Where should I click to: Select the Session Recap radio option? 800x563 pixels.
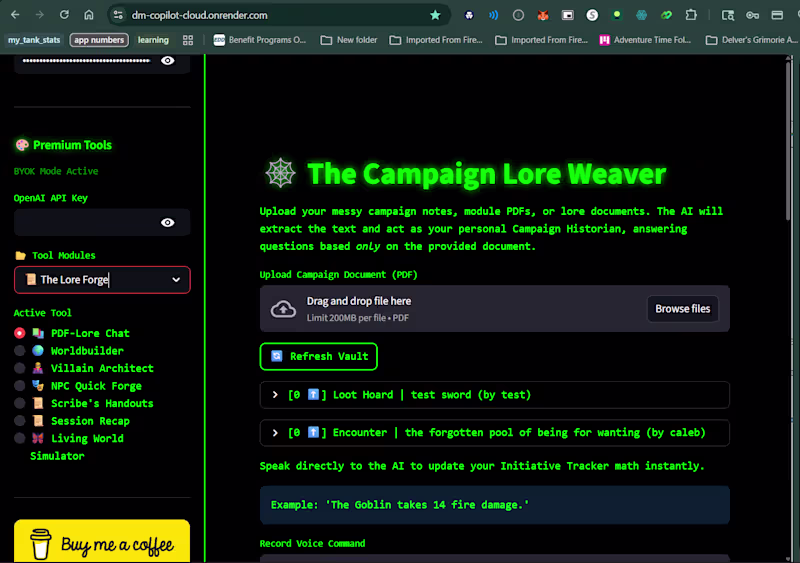[19, 421]
